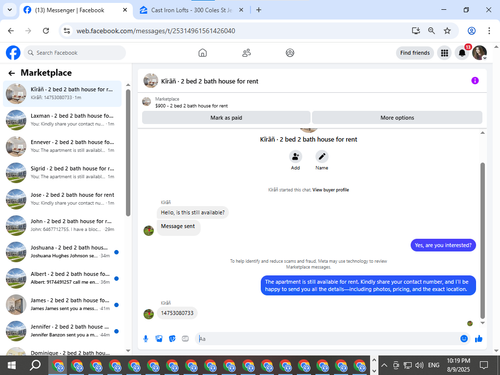Open Jose conversation in list

(x=62, y=199)
